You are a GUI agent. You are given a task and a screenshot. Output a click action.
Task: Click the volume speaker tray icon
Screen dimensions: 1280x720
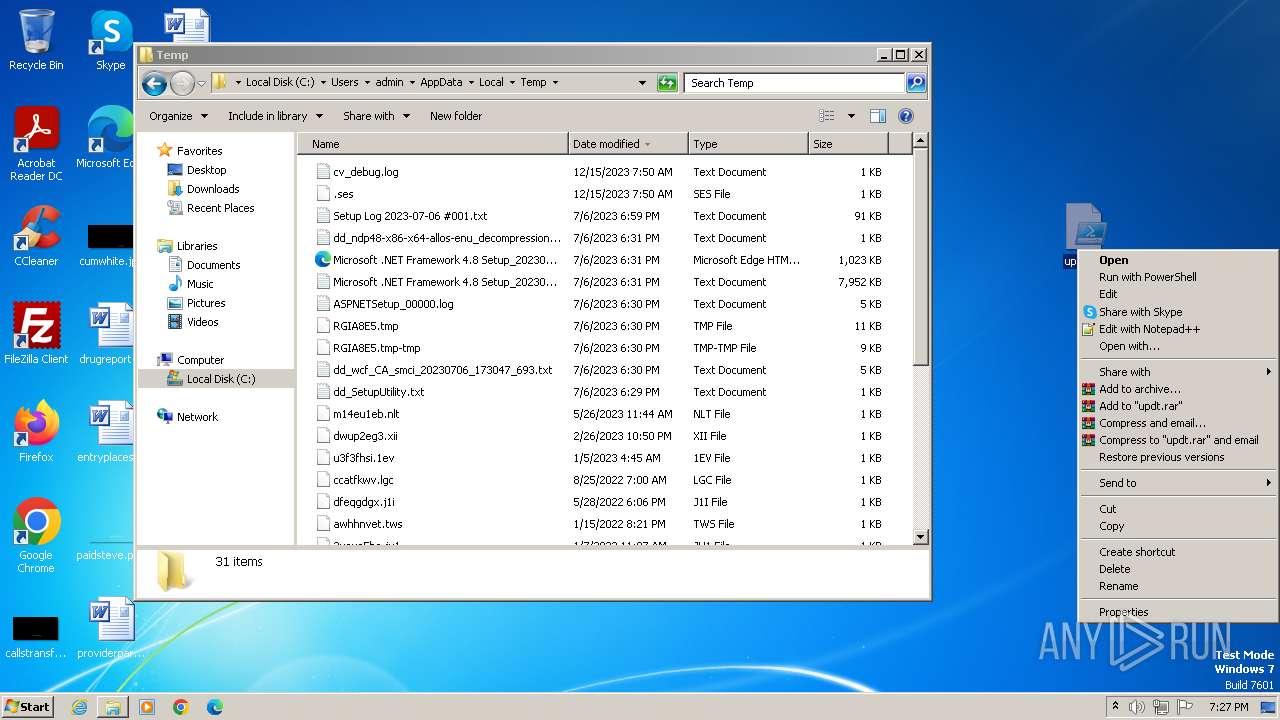pos(1137,707)
